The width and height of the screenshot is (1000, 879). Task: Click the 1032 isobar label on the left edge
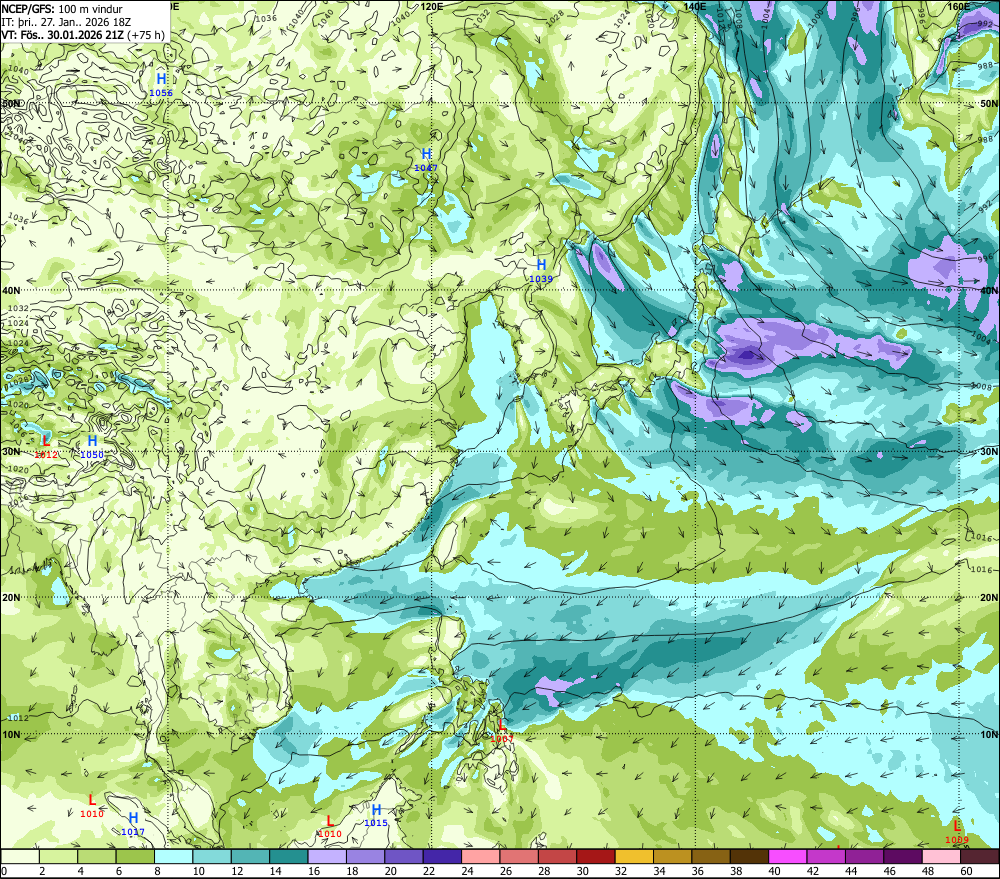pos(18,308)
